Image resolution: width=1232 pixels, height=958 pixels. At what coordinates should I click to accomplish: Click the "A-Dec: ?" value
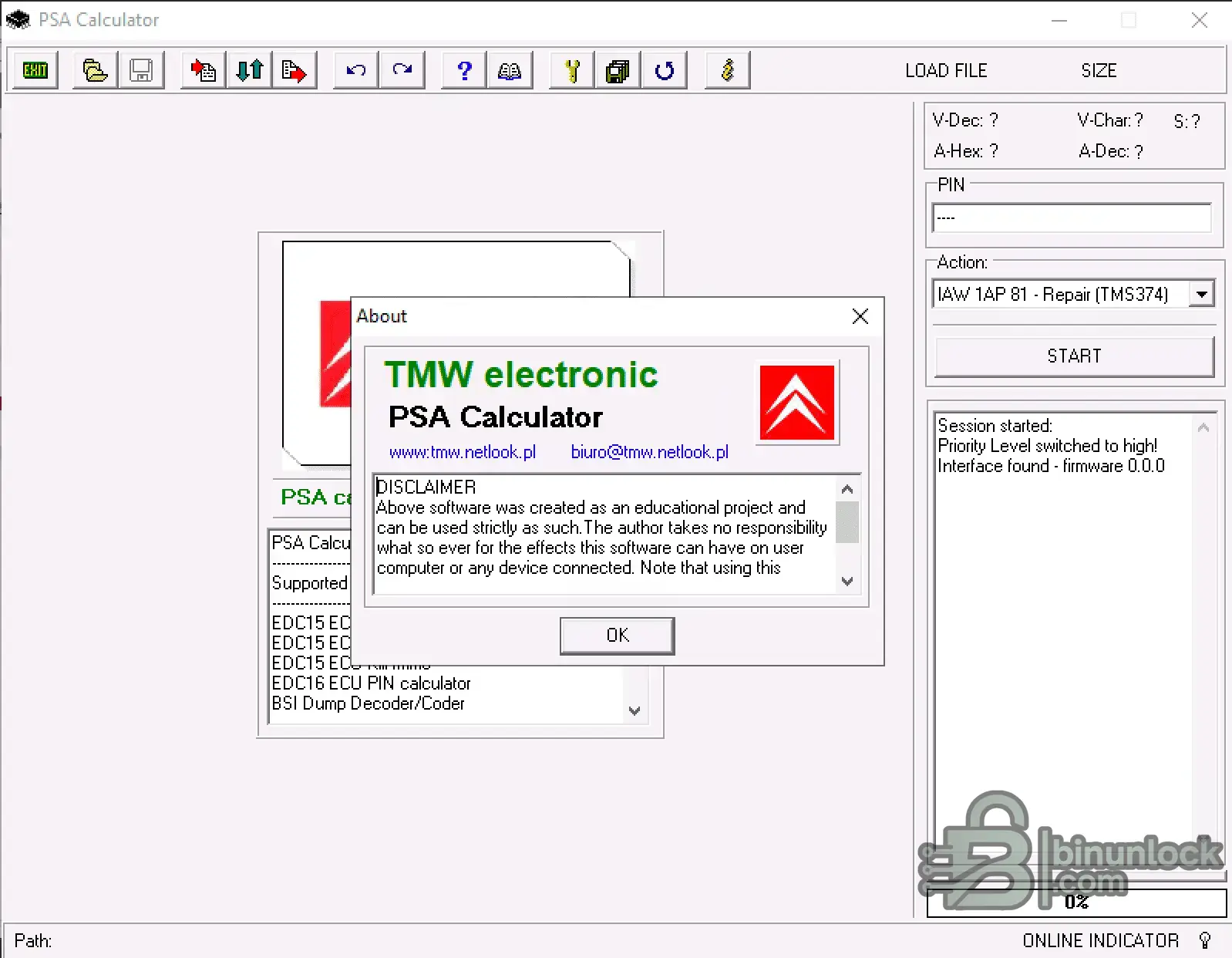[x=1111, y=151]
